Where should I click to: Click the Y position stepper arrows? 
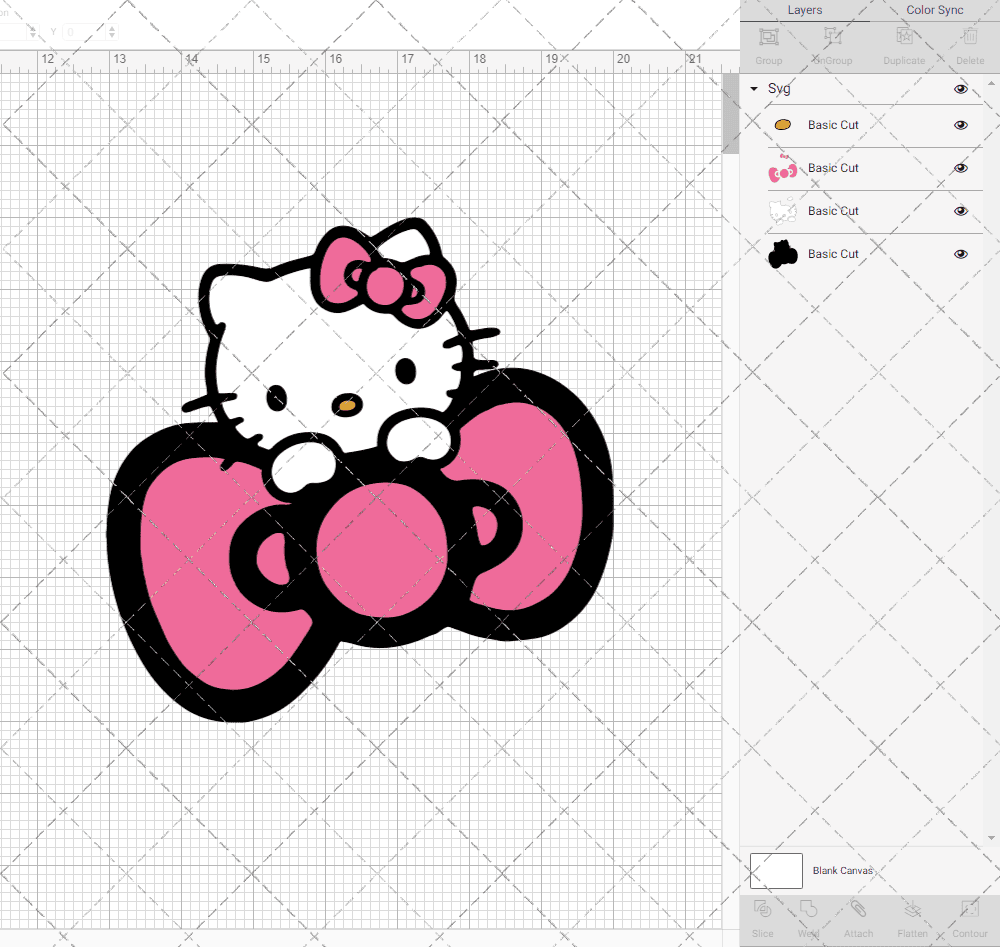pos(112,31)
